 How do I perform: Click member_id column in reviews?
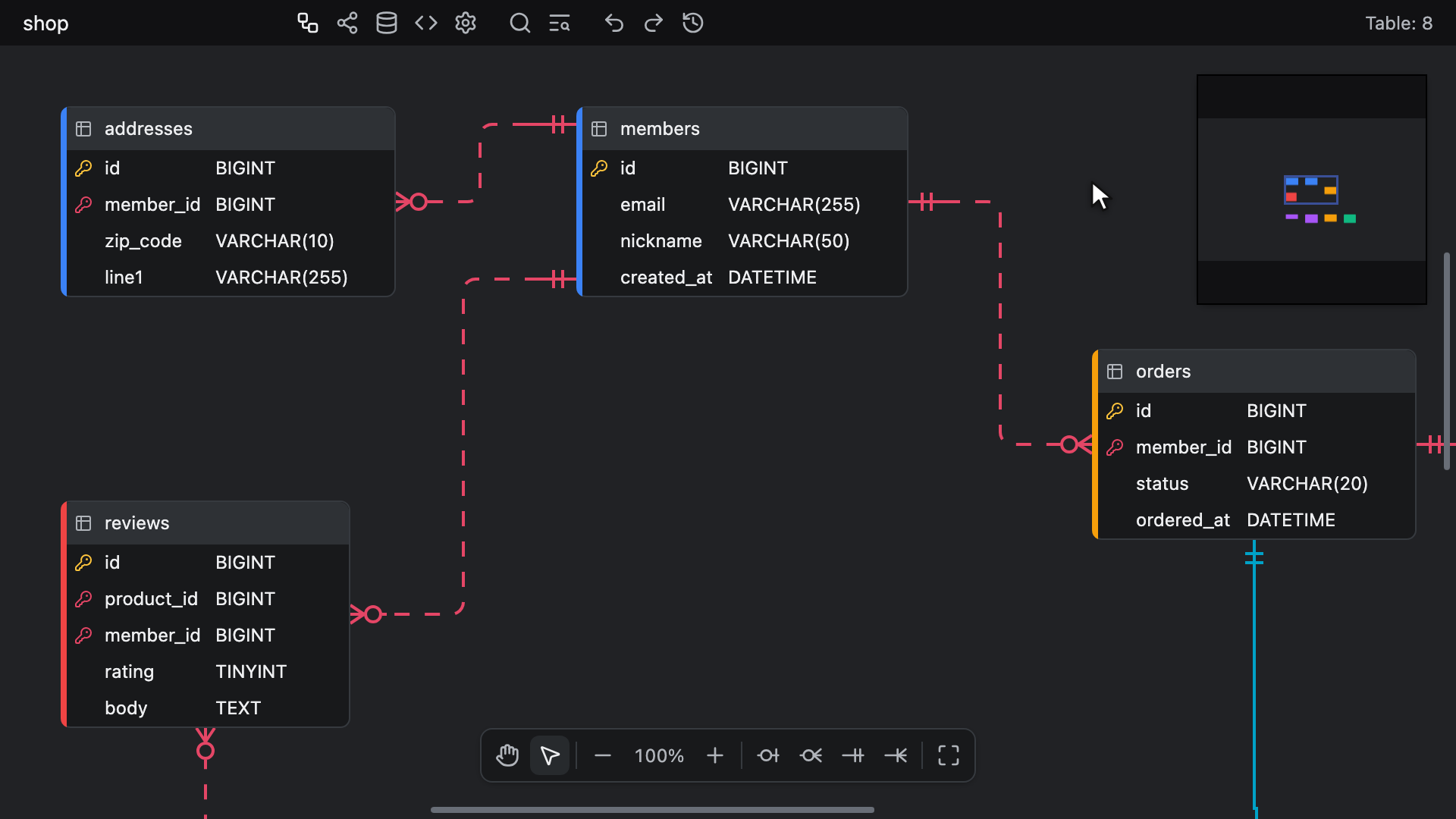208,635
